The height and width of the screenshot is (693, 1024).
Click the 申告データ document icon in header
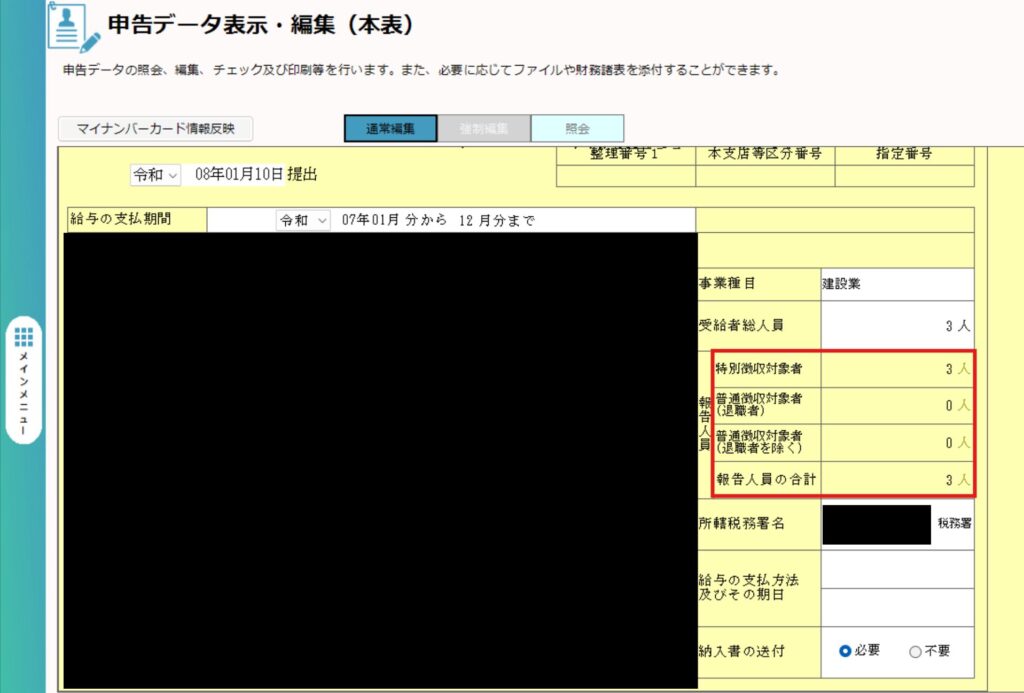pyautogui.click(x=74, y=29)
